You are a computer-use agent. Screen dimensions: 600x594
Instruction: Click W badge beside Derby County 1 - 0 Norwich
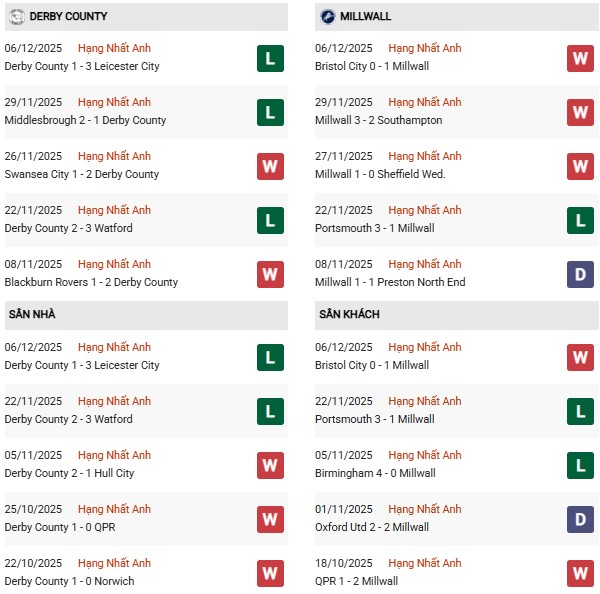click(270, 573)
